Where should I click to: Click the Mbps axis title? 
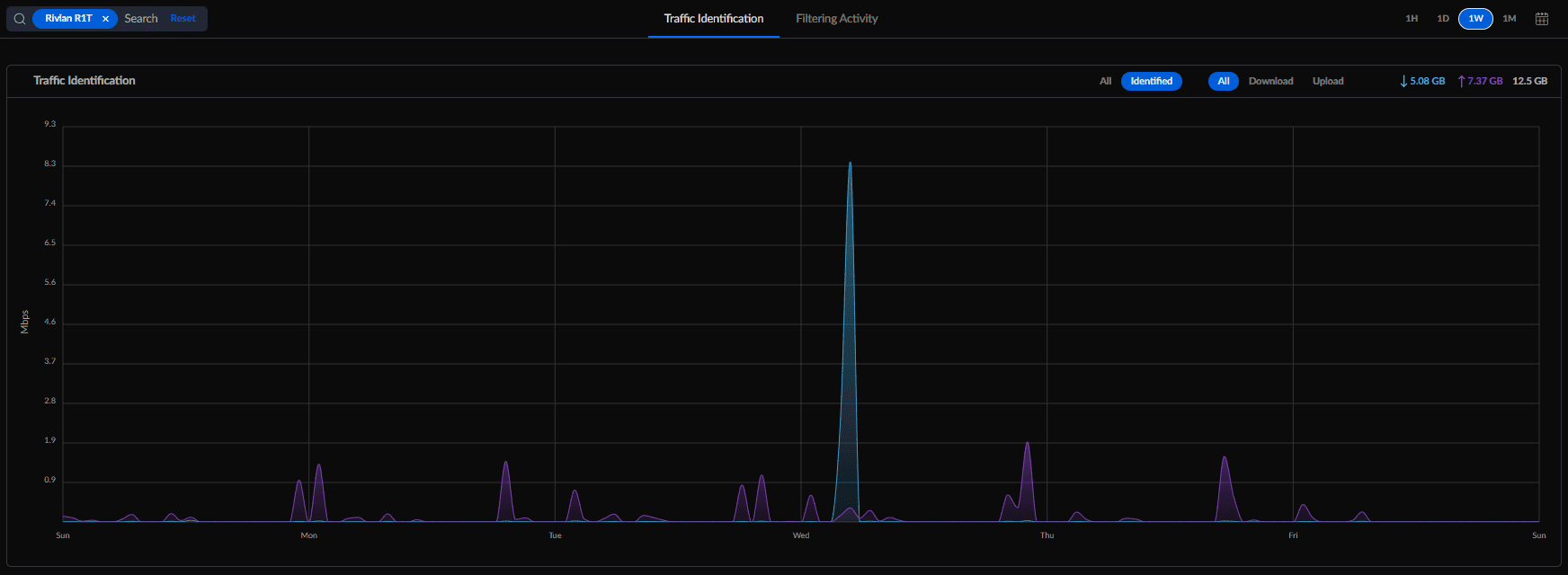tap(24, 322)
